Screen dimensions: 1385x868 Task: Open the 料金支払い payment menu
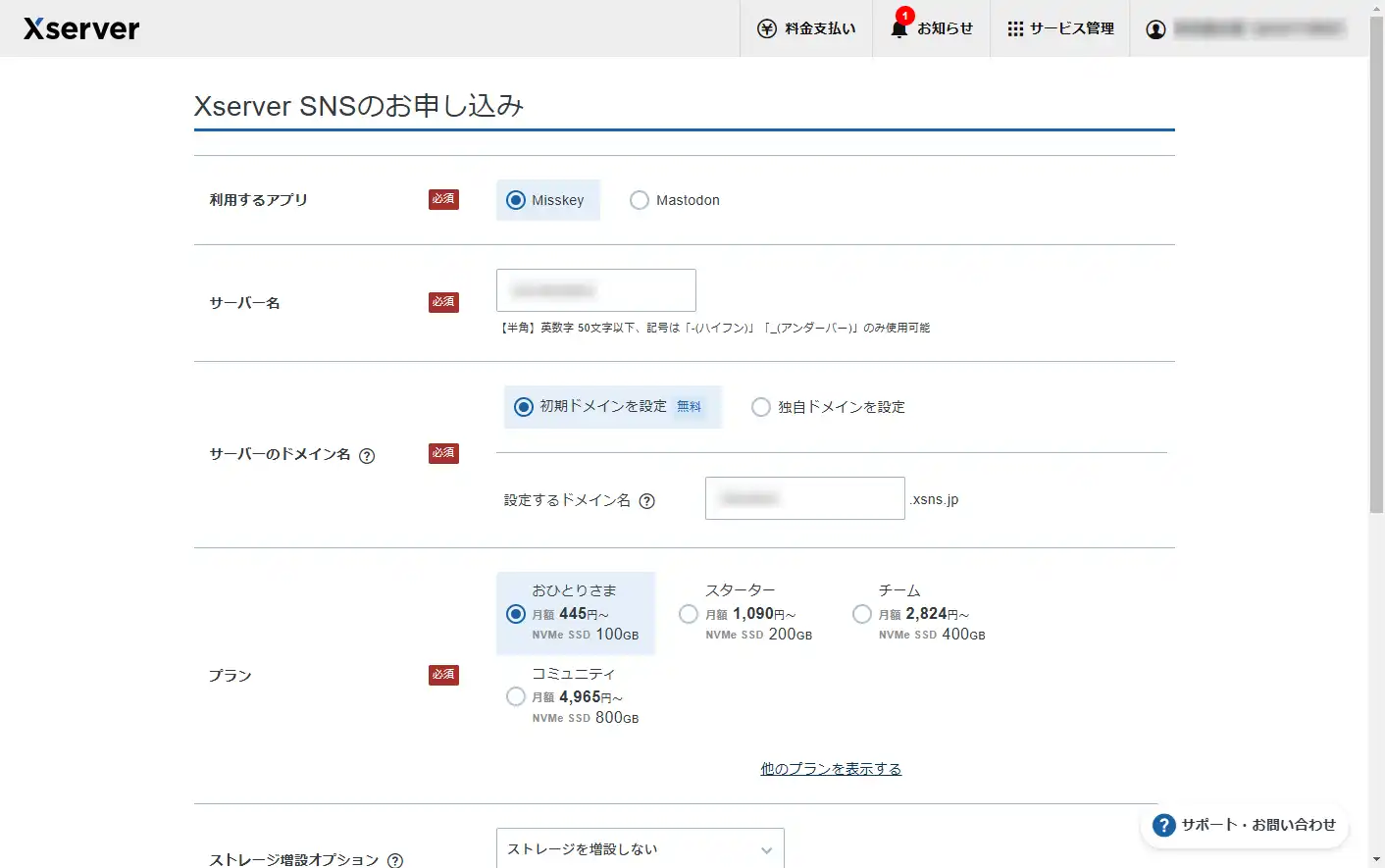(x=806, y=28)
